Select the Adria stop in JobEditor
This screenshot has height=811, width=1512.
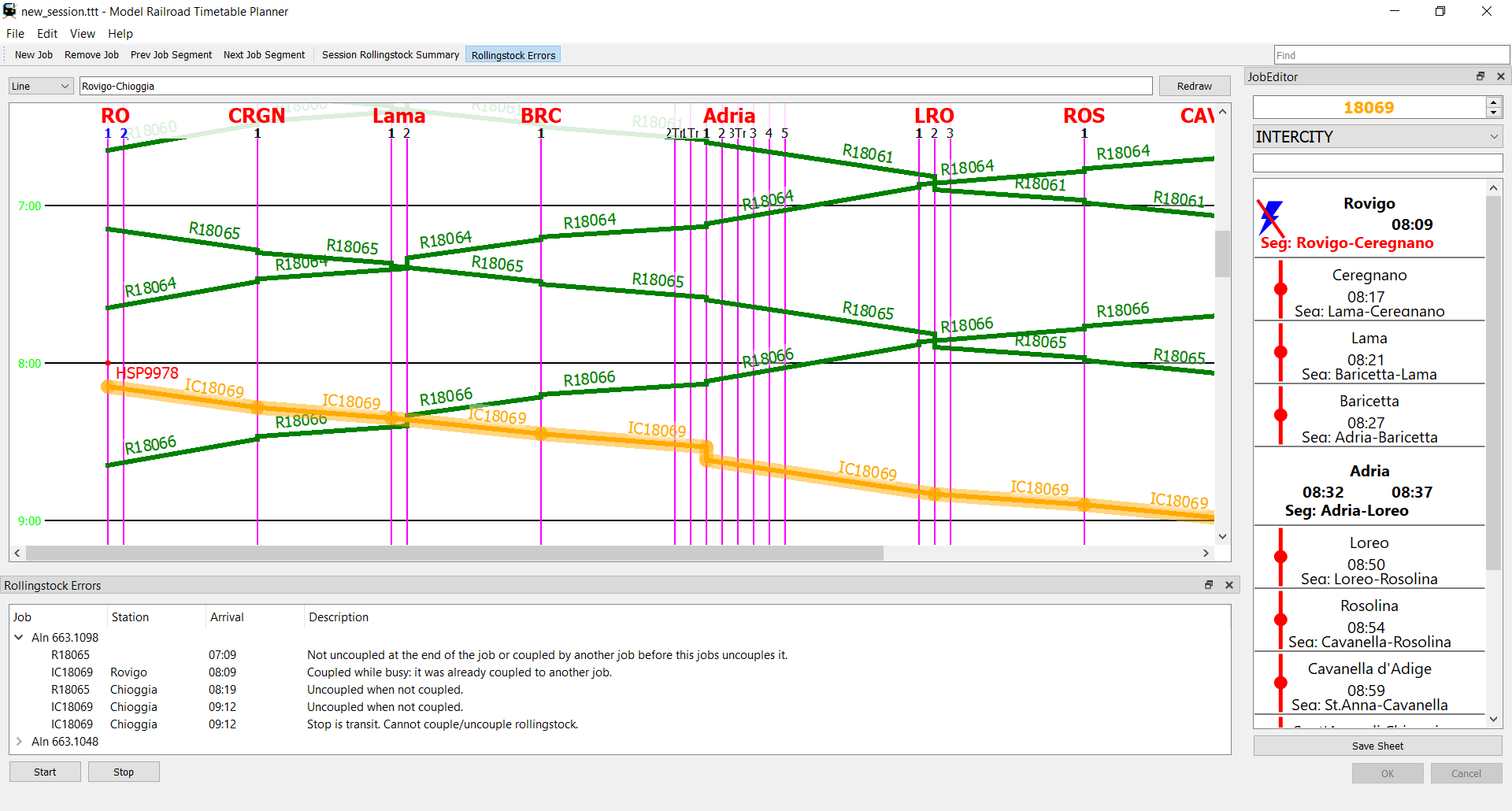(1369, 487)
